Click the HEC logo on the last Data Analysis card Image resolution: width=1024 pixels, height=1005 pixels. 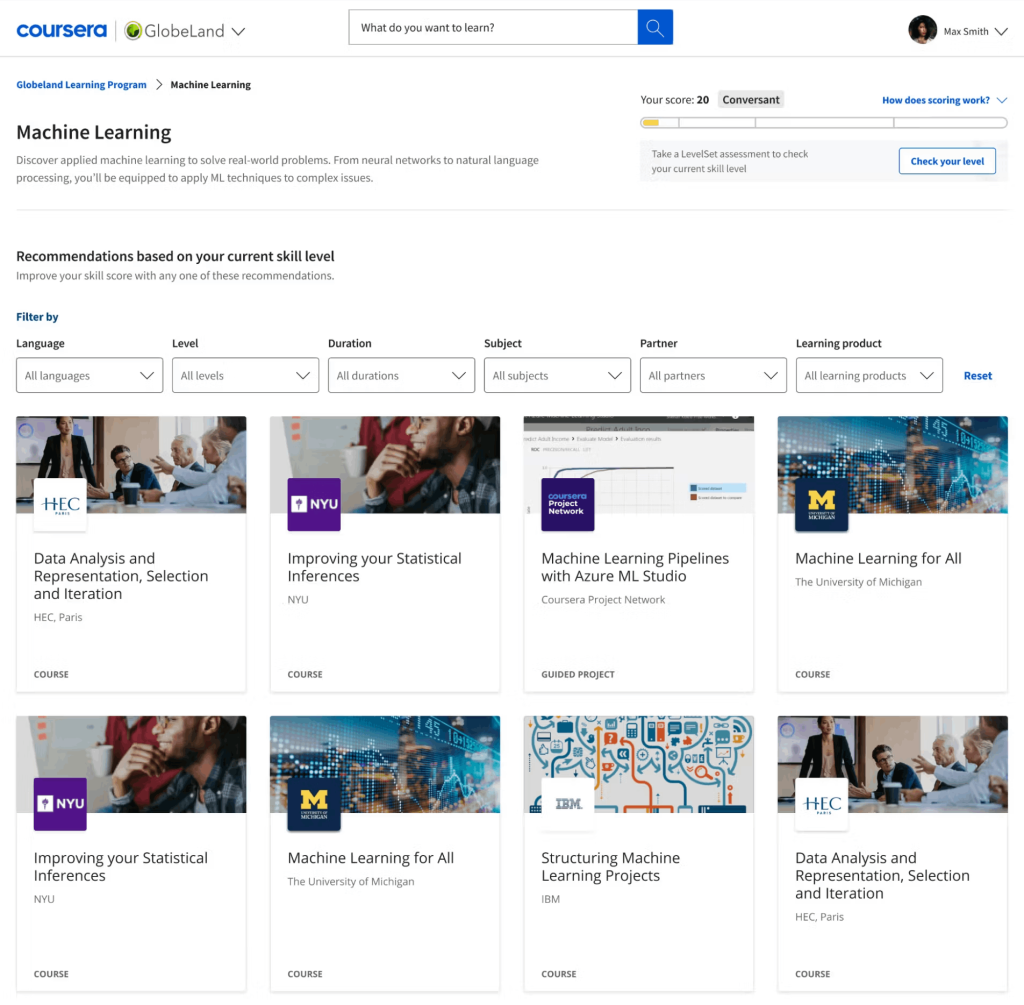(822, 805)
